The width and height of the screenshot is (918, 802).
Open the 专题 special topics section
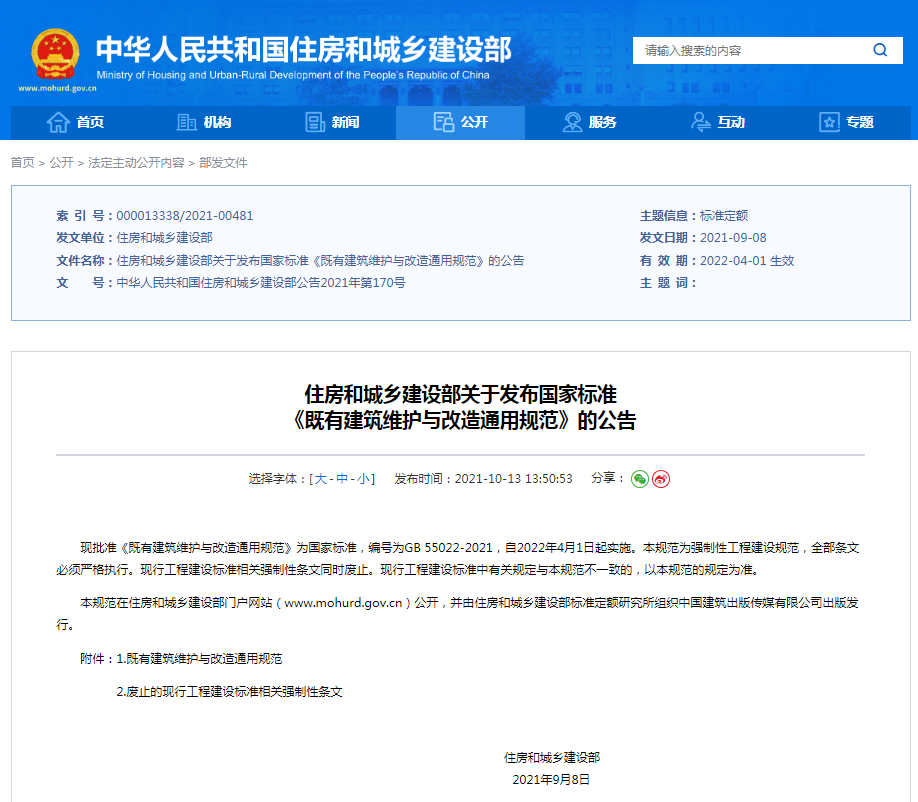(x=846, y=122)
